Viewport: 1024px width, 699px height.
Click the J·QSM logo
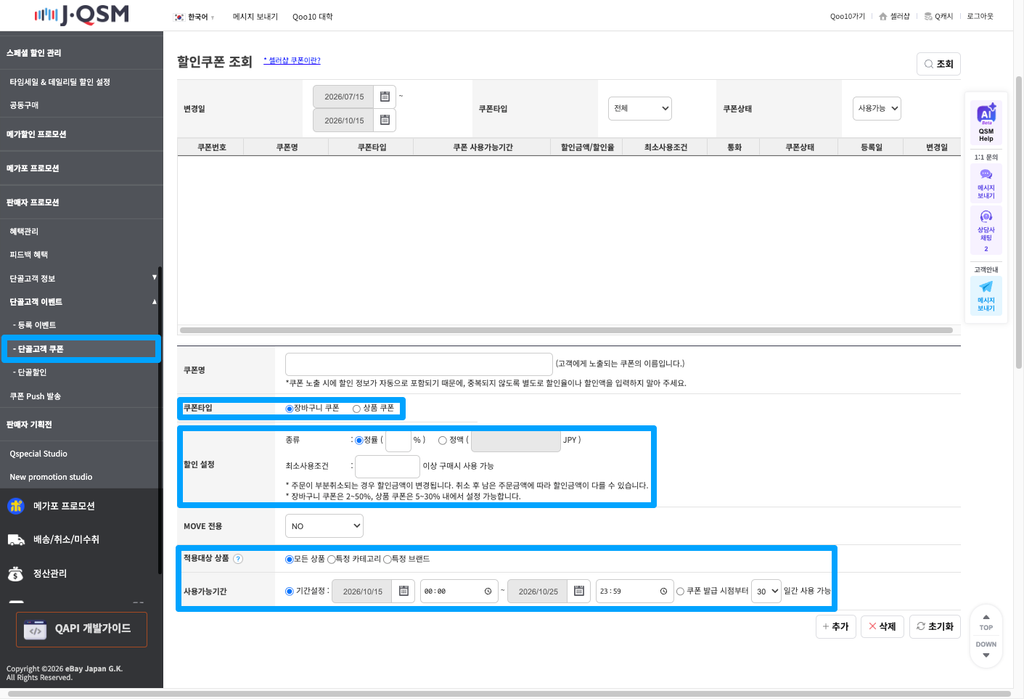coord(82,14)
